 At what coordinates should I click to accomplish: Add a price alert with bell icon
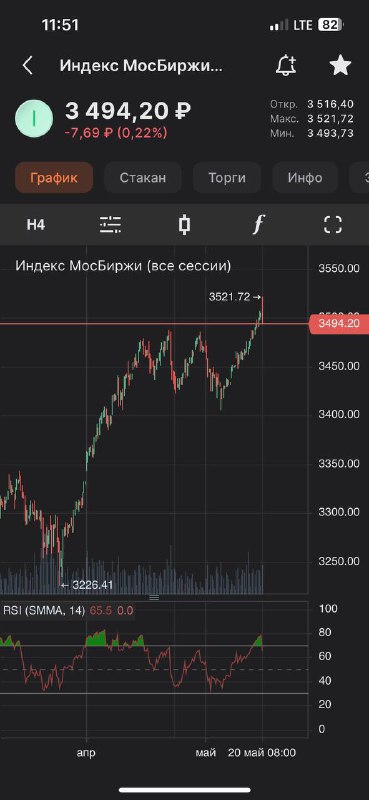pyautogui.click(x=286, y=65)
